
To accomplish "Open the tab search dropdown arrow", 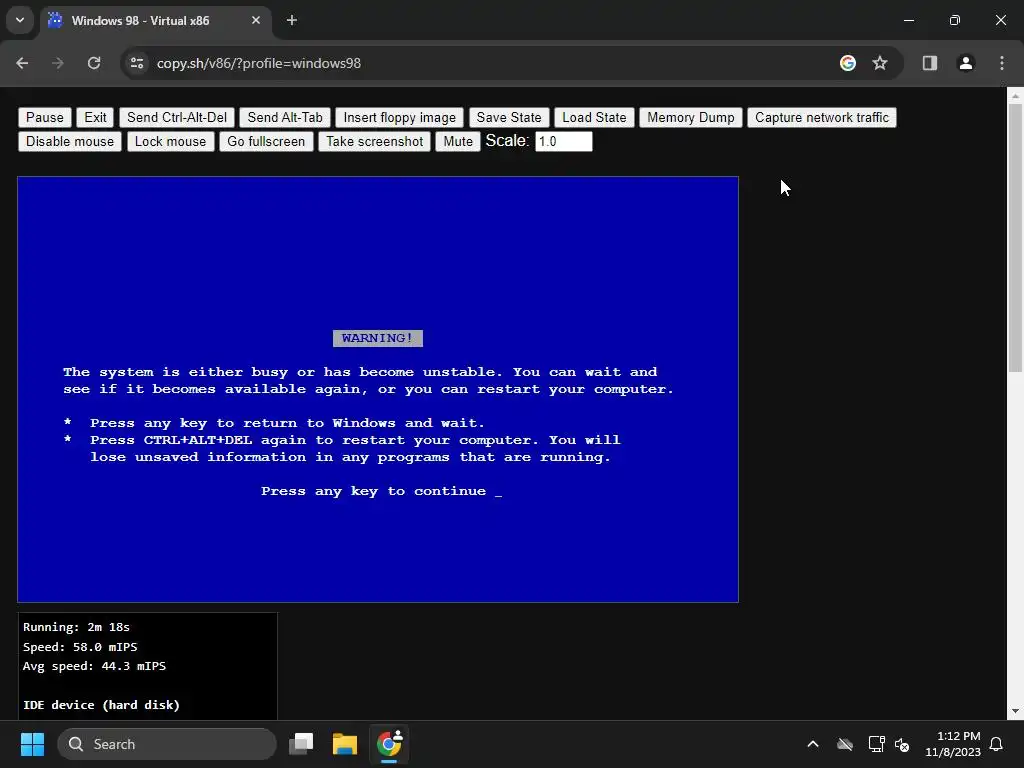I will point(20,20).
